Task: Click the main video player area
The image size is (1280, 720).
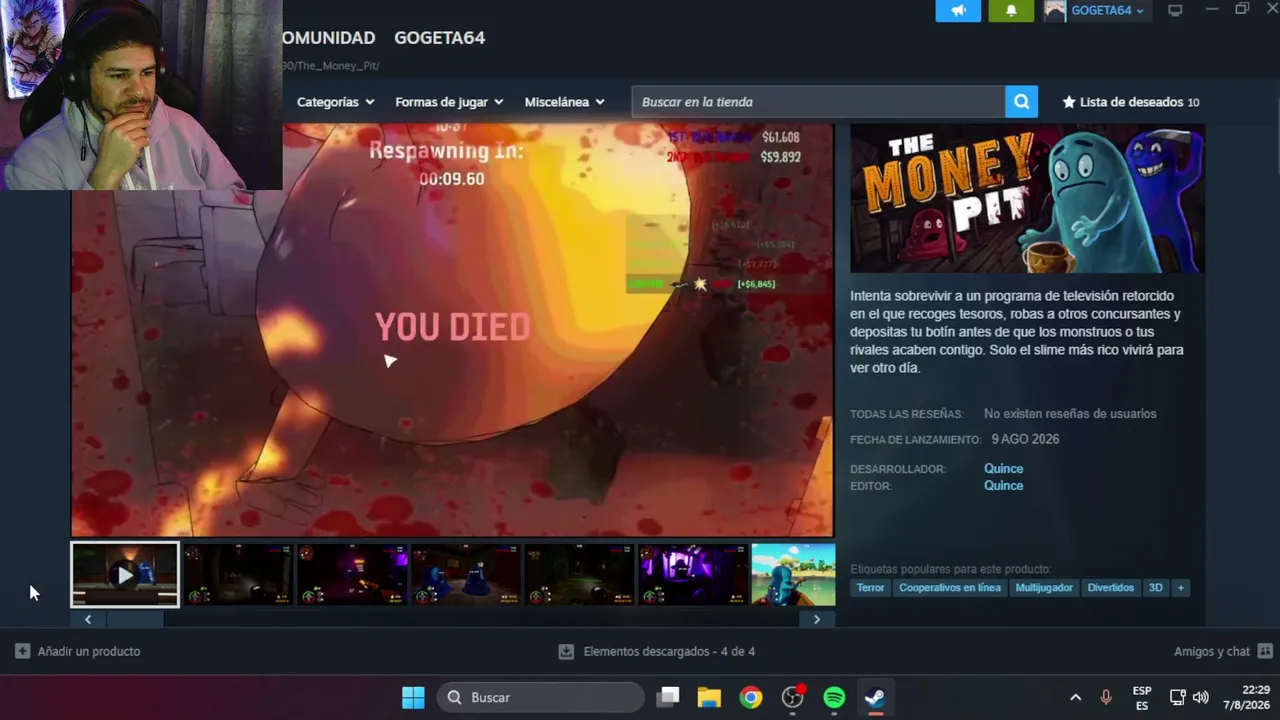Action: tap(452, 330)
